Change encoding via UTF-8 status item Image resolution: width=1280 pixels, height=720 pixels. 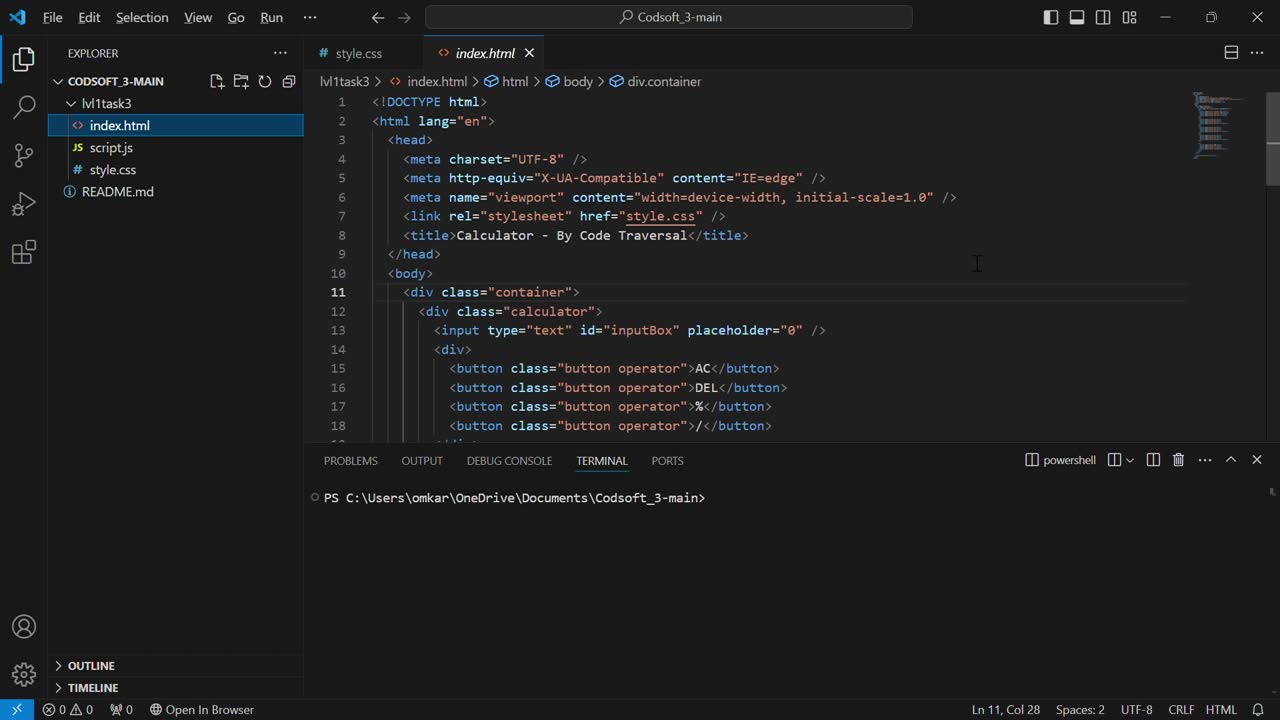[x=1137, y=710]
